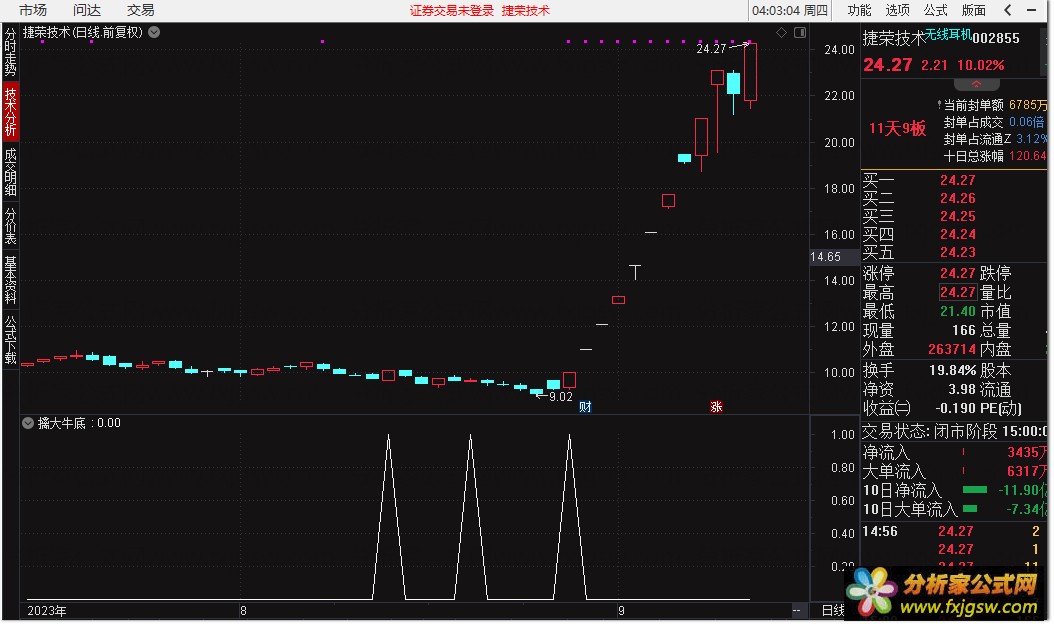The height and width of the screenshot is (624, 1054).
Task: Click the 净流入 row
Action: [x=954, y=453]
